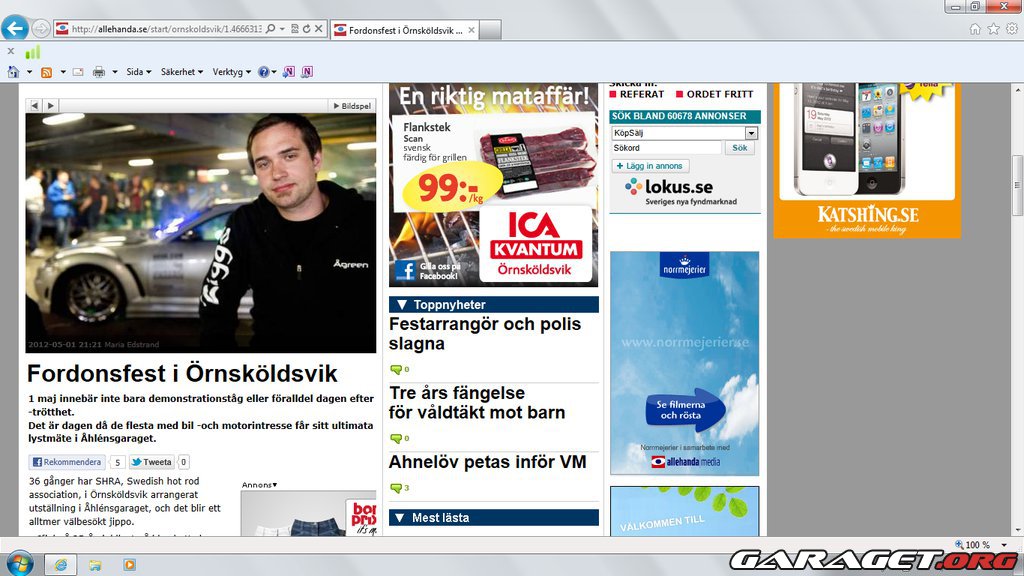
Task: Expand the Help dropdown arrow
Action: (274, 72)
